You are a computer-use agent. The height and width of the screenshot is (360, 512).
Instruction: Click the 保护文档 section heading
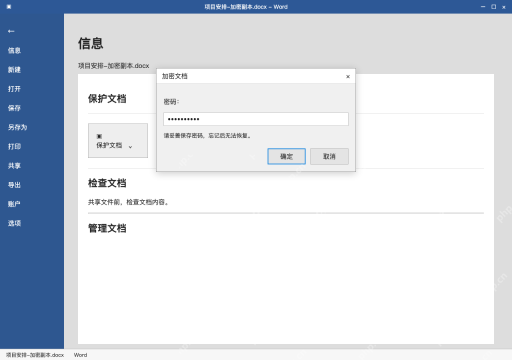click(x=107, y=99)
